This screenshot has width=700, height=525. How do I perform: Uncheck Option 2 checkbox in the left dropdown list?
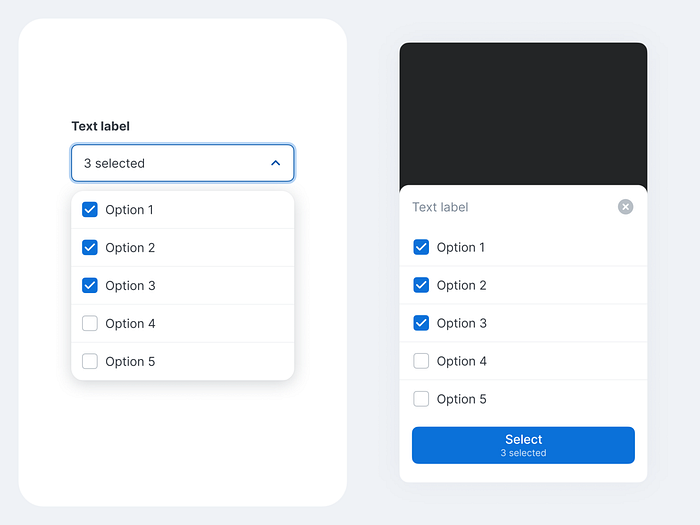[x=90, y=248]
